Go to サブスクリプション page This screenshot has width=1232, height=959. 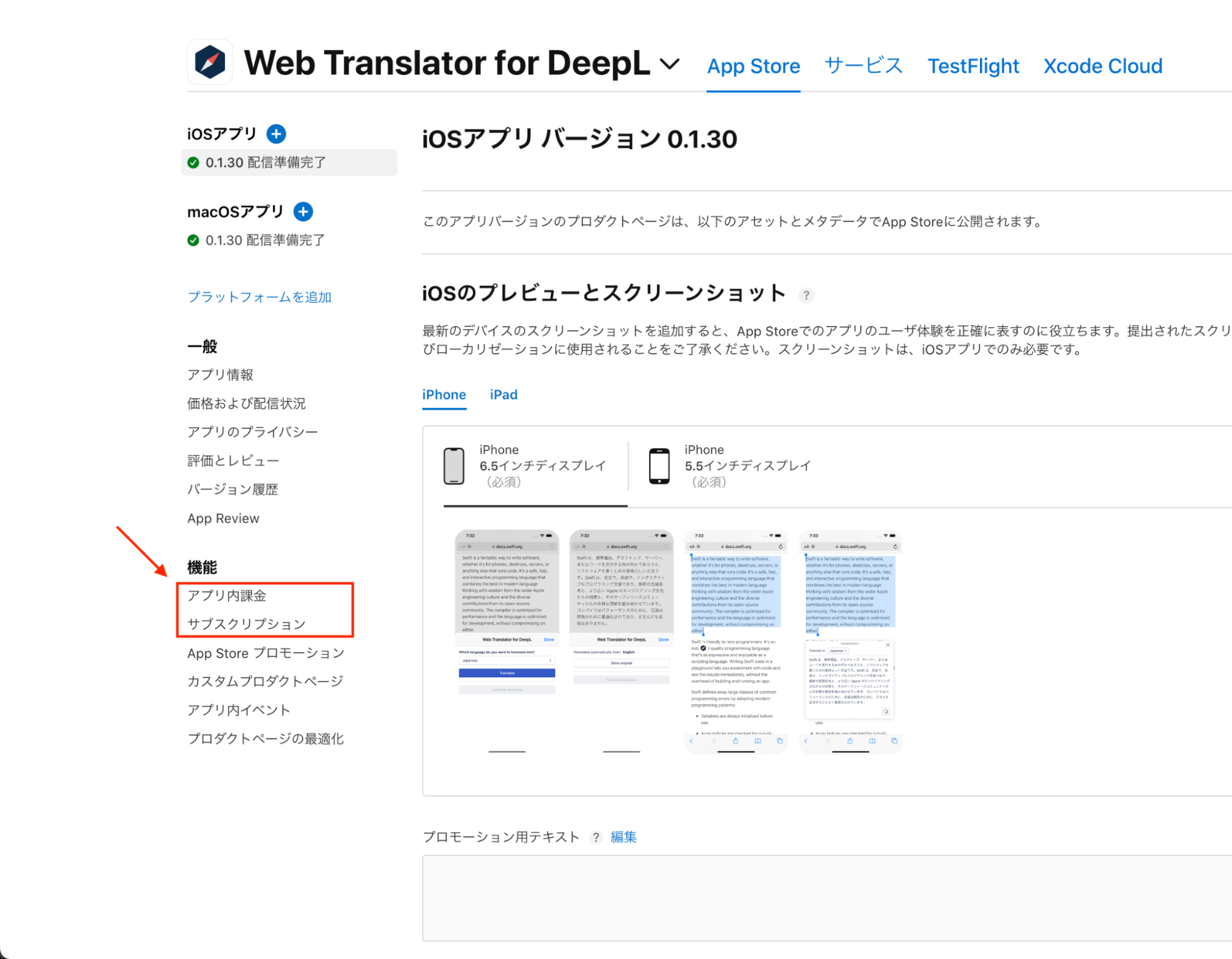tap(247, 624)
